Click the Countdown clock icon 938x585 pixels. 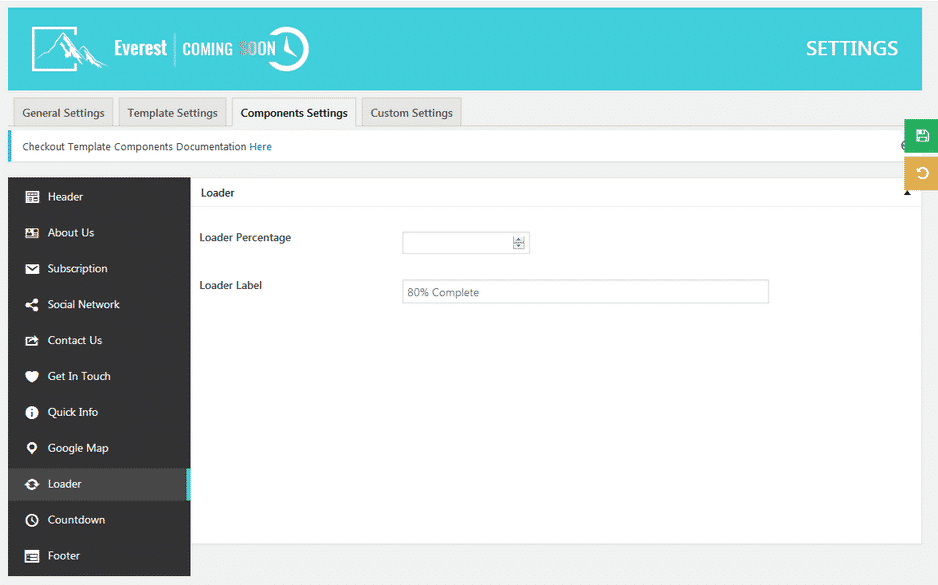(32, 520)
